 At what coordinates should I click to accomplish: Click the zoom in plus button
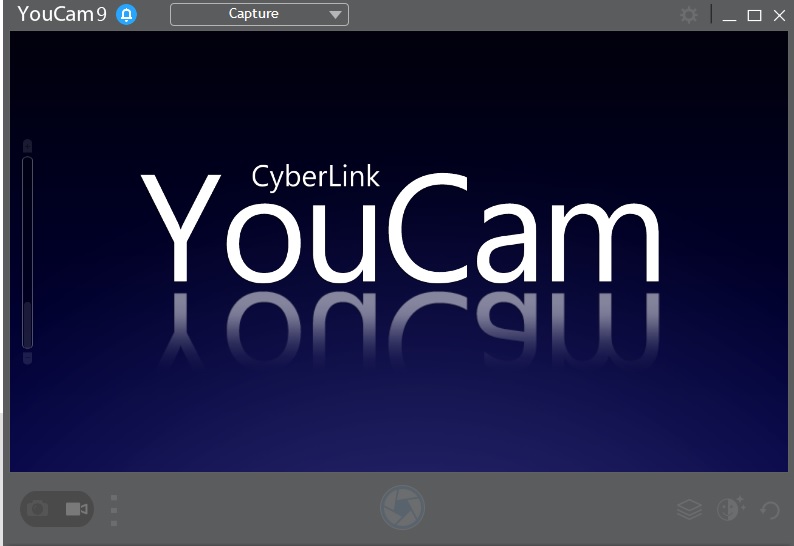pos(27,146)
